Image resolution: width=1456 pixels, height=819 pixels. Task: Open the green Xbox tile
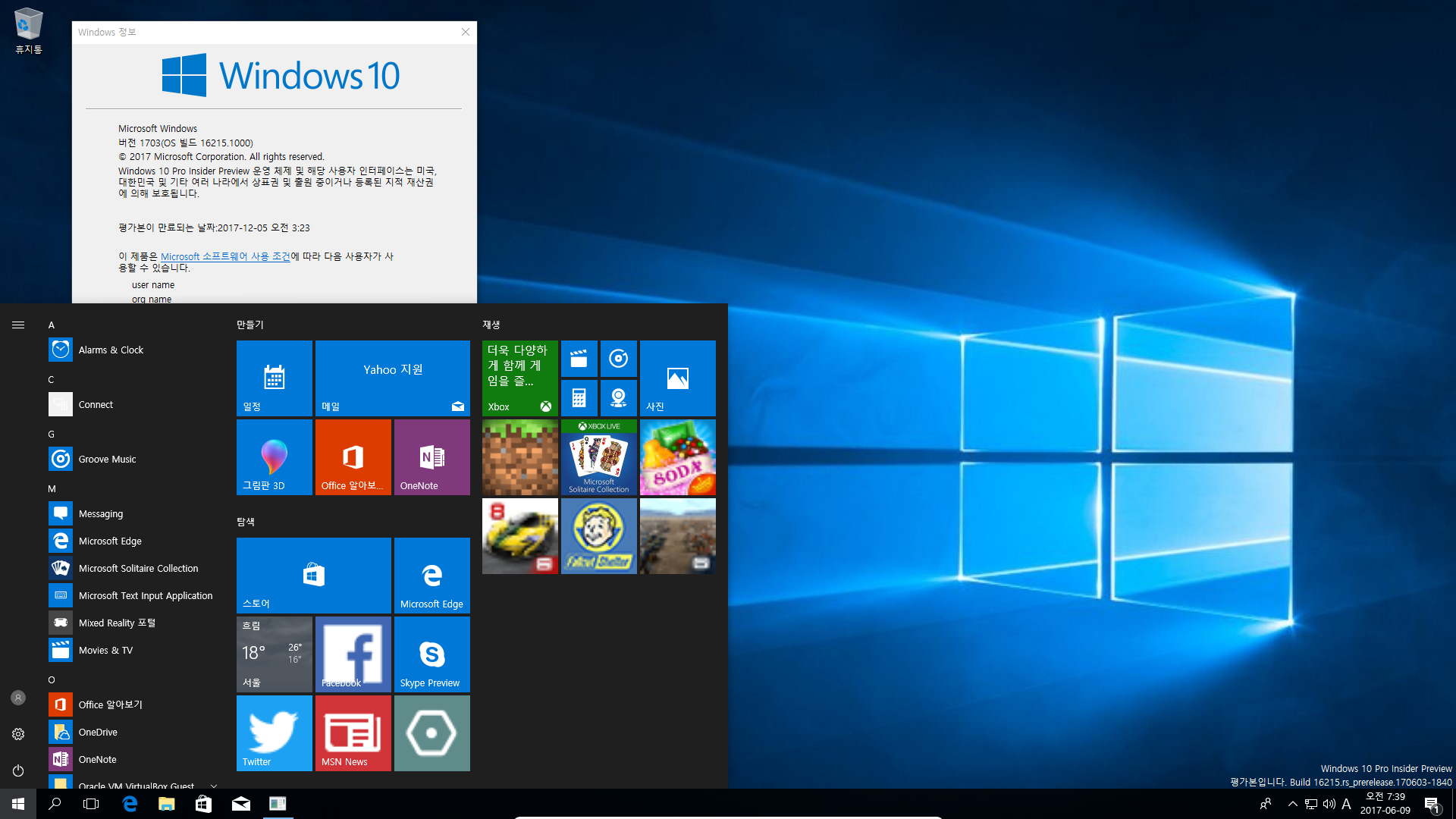point(520,378)
